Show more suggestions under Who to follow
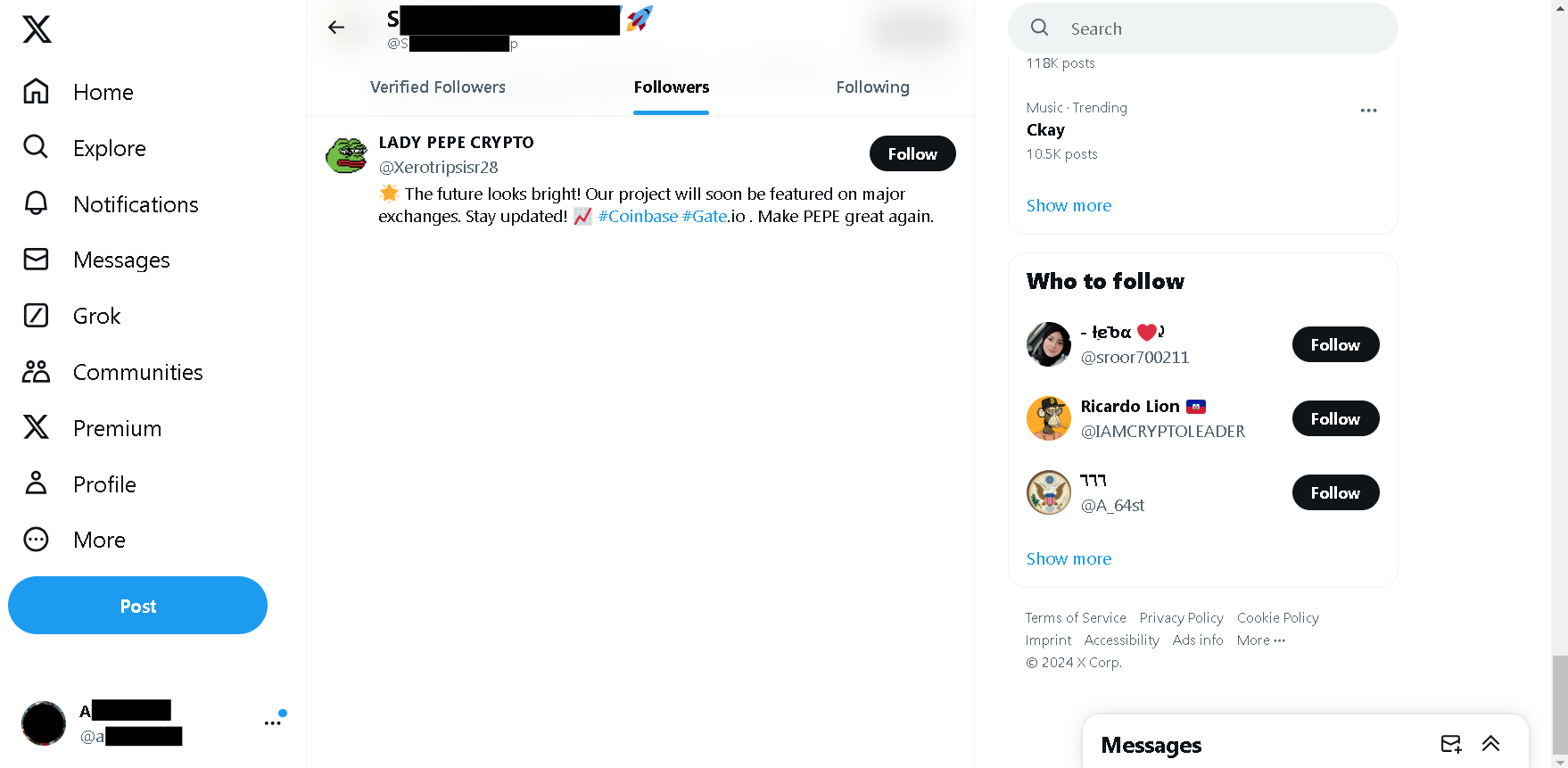The height and width of the screenshot is (768, 1568). coord(1069,558)
